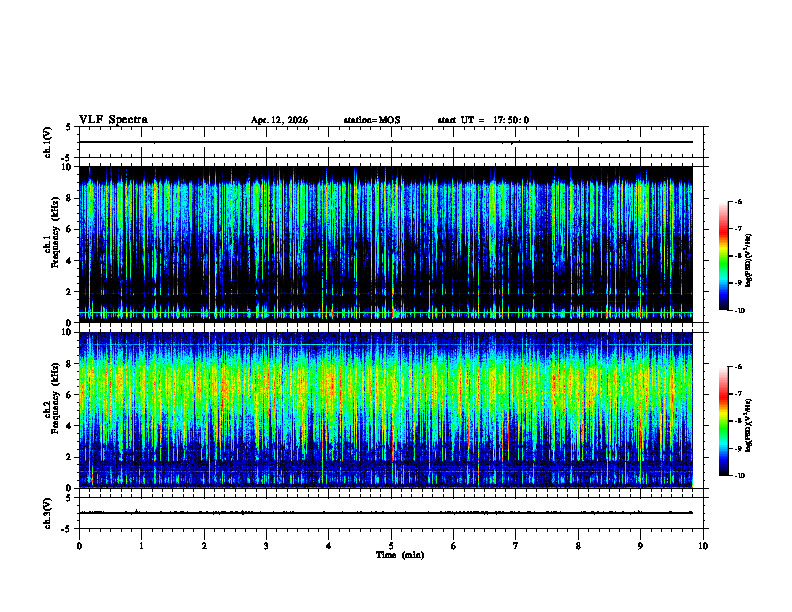Screen dimensions: 792x612
Task: Click time axis tick label "9"
Action: (640, 546)
